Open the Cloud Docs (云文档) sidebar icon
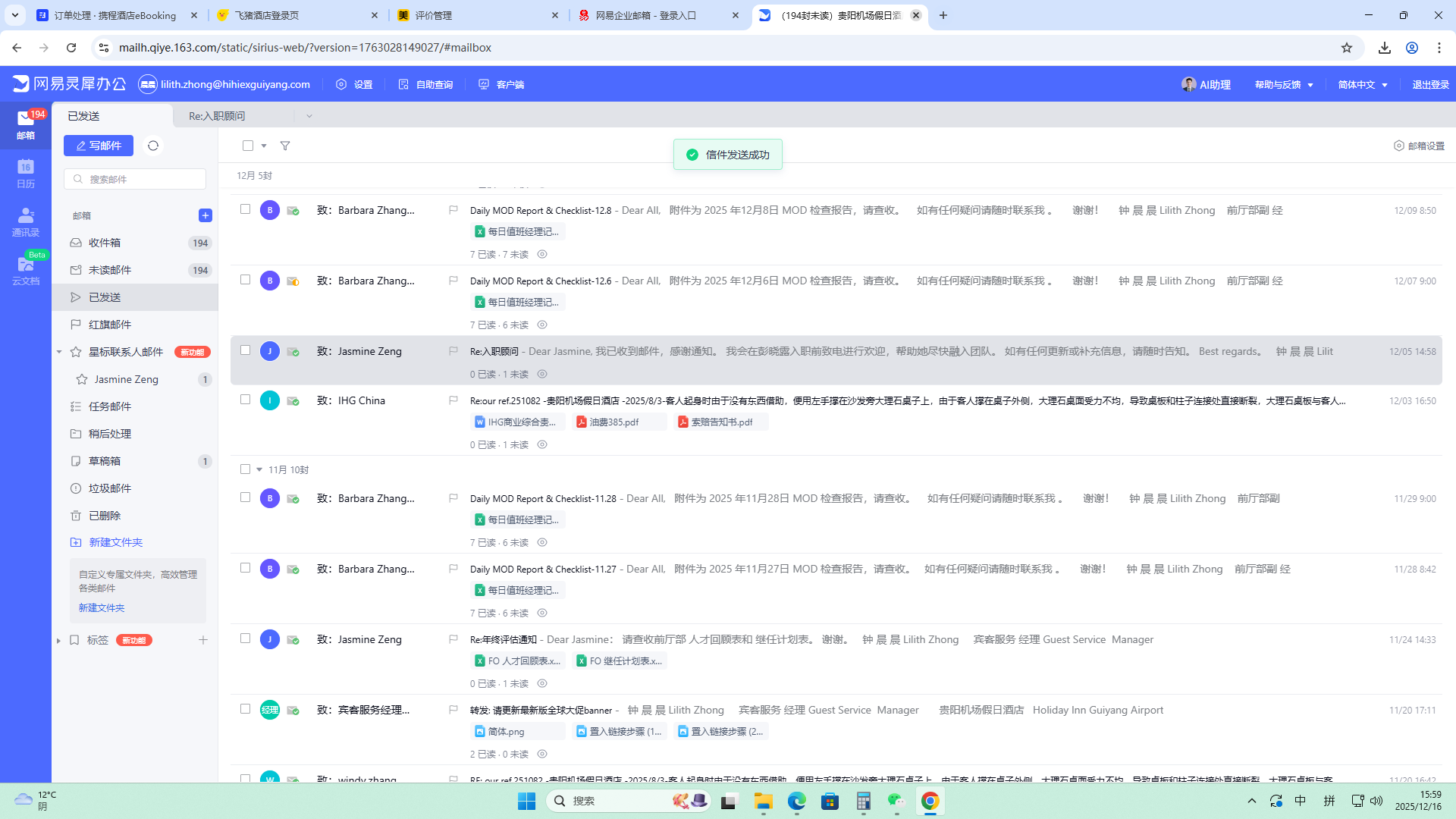 pos(26,270)
